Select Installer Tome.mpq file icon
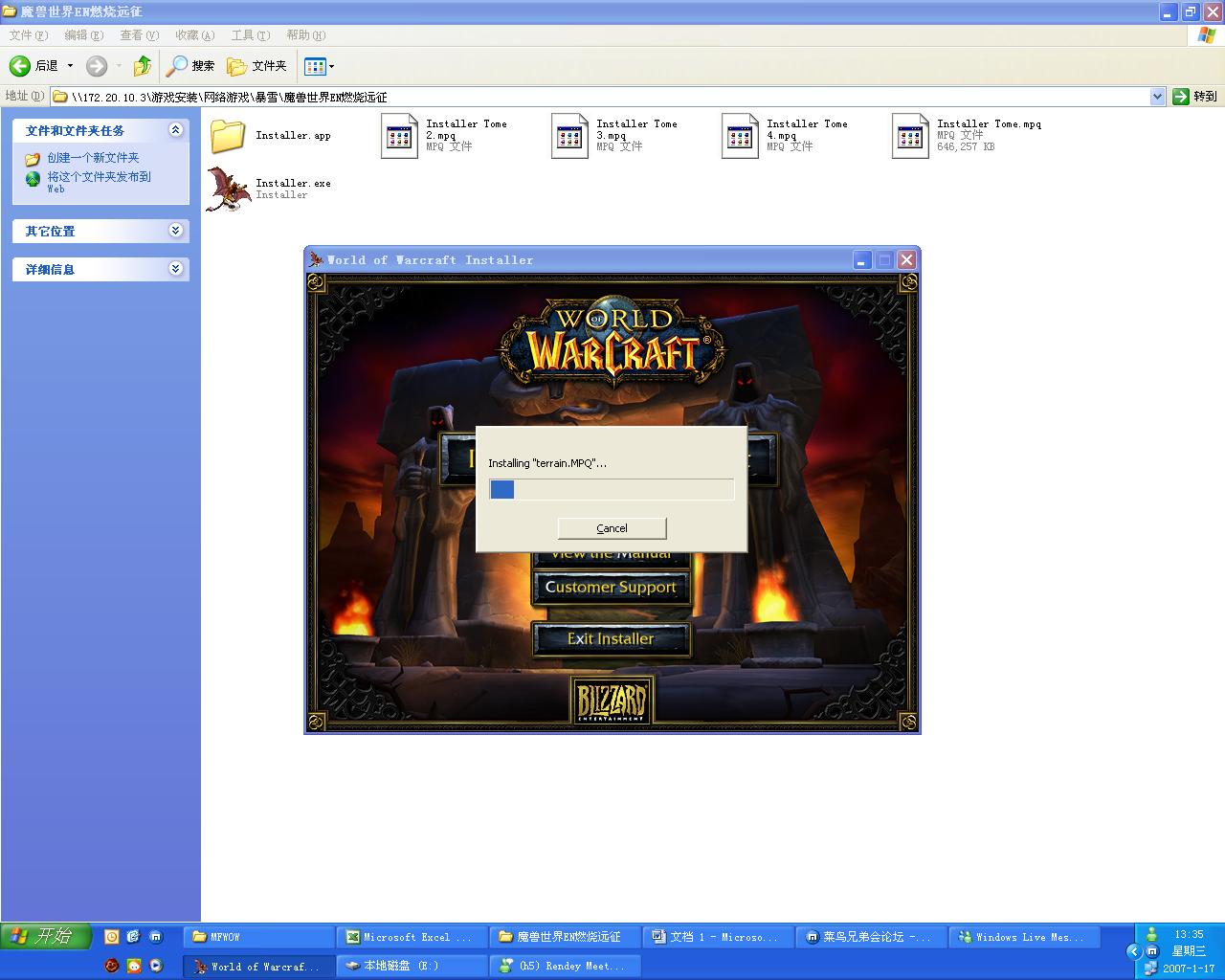This screenshot has width=1225, height=980. pos(910,136)
